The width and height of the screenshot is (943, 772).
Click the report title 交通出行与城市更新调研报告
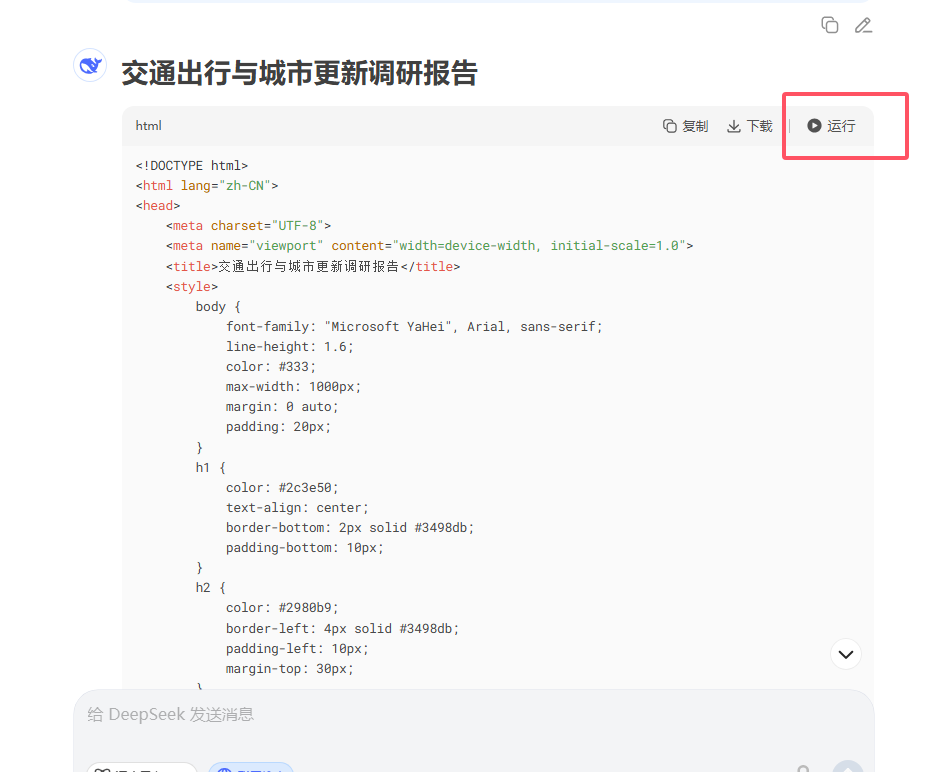click(298, 73)
